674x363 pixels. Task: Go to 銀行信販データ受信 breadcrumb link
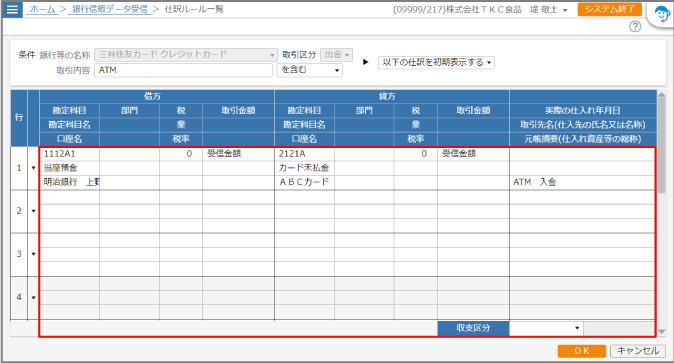coord(110,9)
